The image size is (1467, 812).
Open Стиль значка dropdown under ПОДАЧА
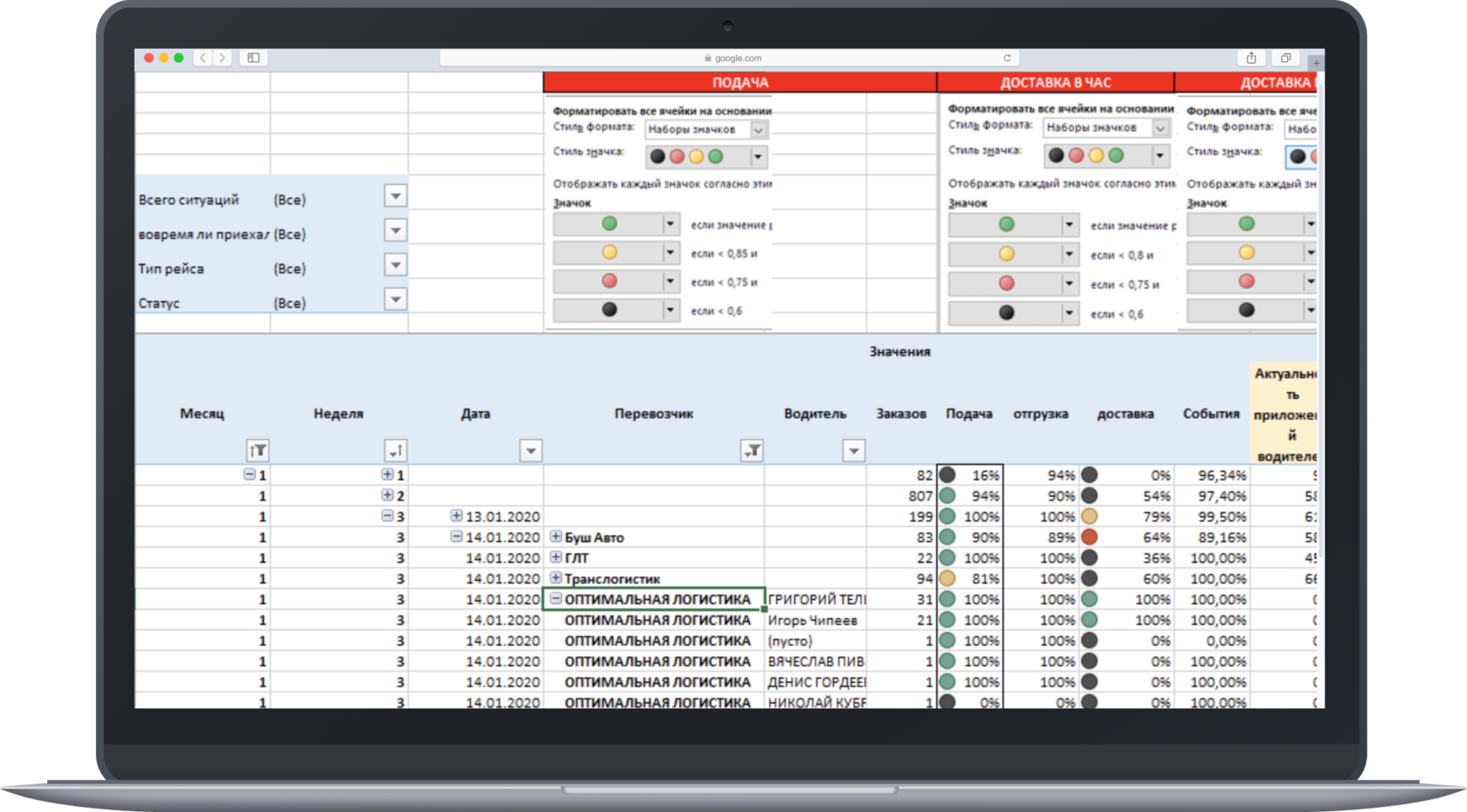tap(758, 157)
